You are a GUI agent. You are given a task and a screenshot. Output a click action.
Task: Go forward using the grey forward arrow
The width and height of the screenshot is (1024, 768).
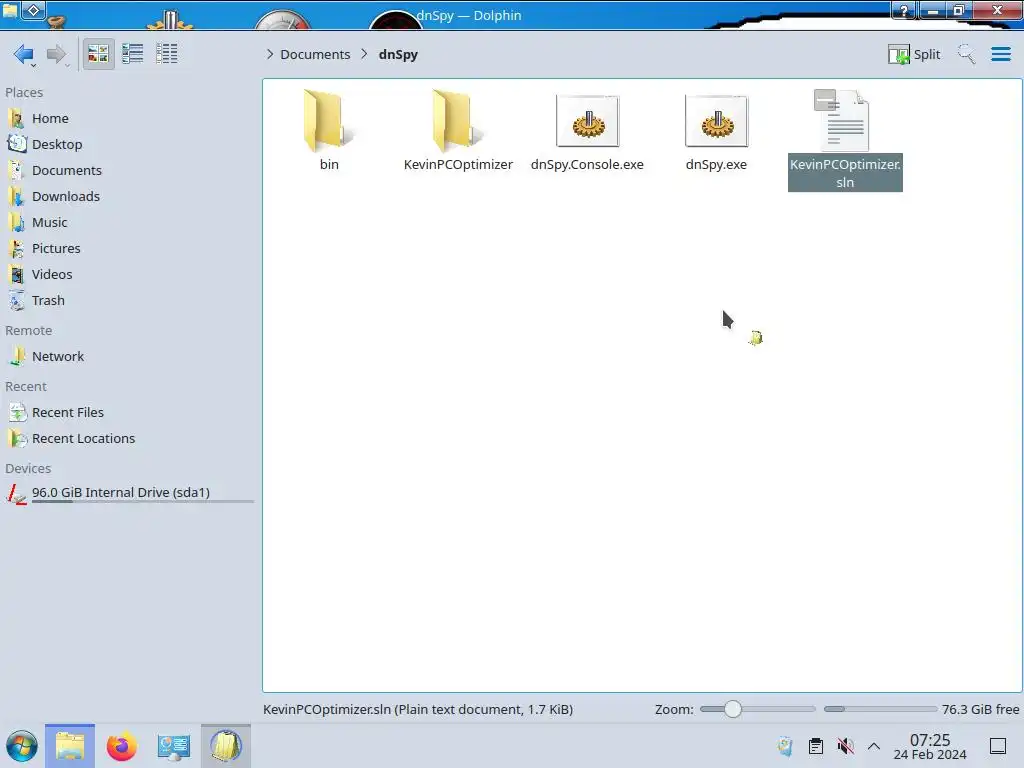[56, 54]
